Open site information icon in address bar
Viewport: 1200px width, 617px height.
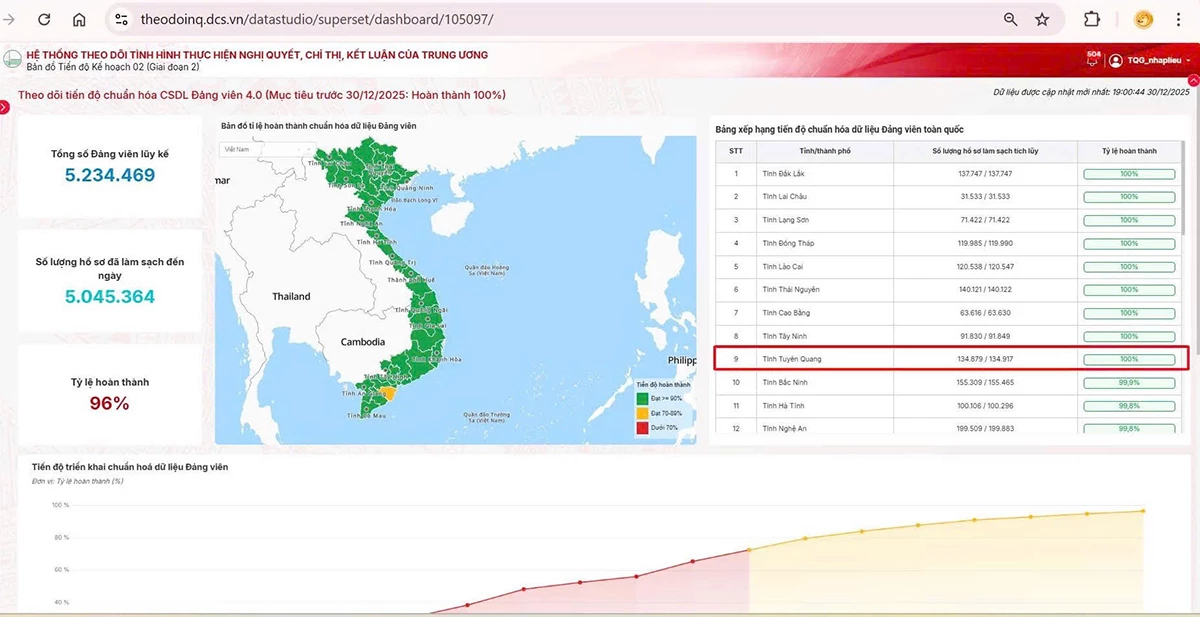tap(122, 19)
